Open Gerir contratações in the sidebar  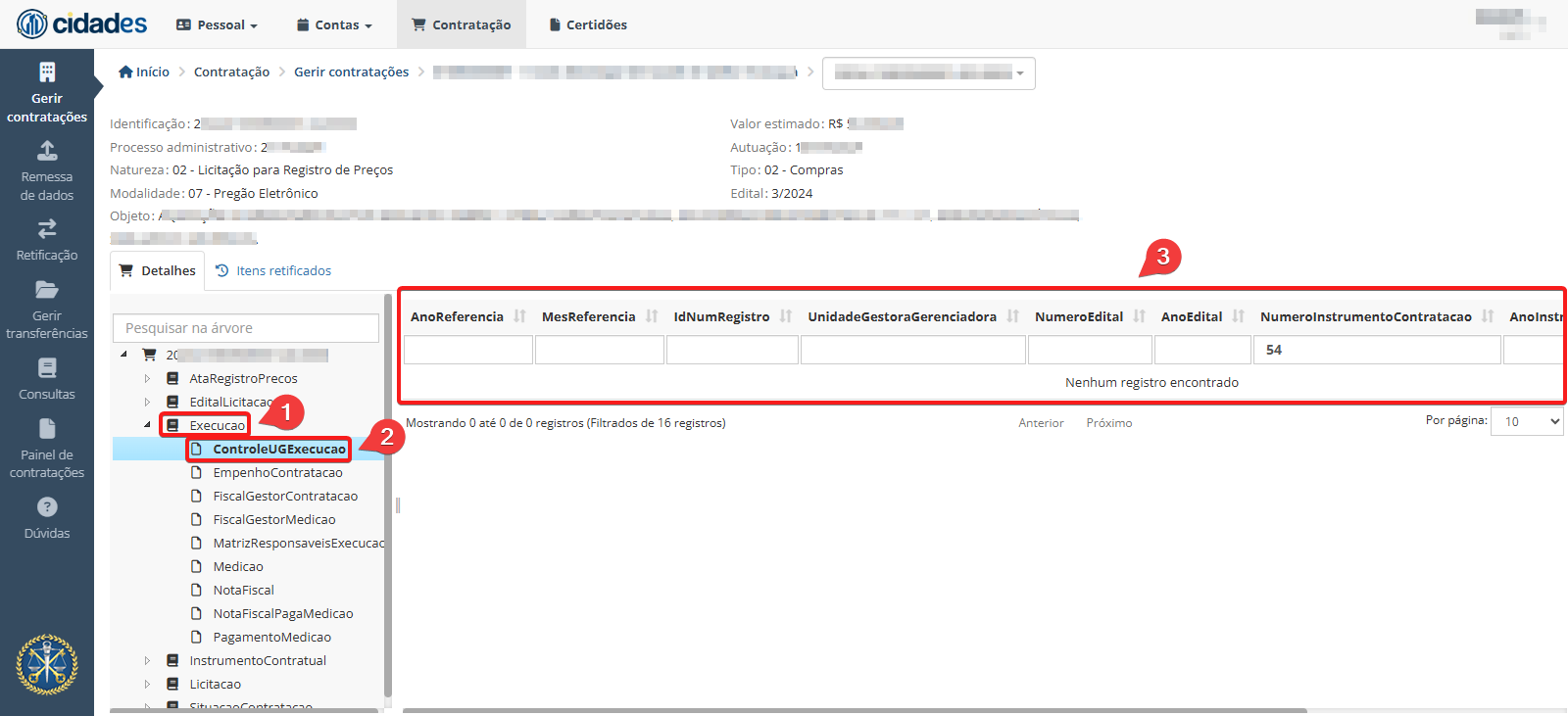coord(47,93)
